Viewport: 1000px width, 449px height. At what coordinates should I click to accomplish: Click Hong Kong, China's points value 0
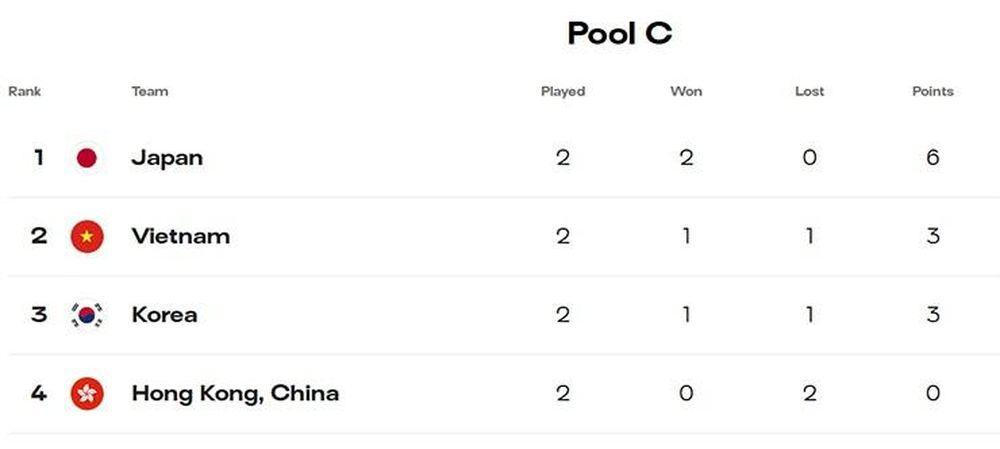932,394
